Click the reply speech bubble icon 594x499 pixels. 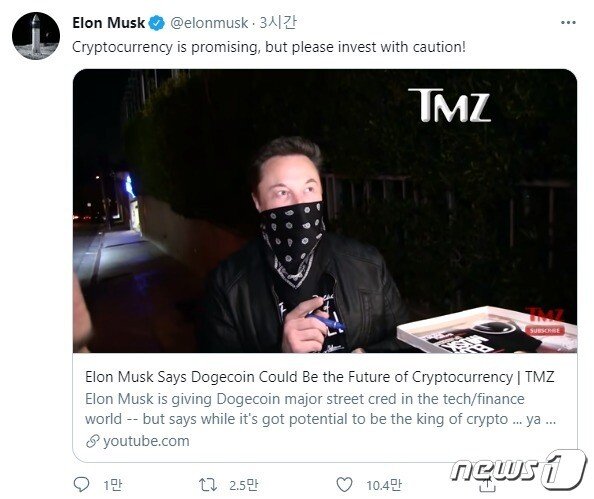pos(81,484)
